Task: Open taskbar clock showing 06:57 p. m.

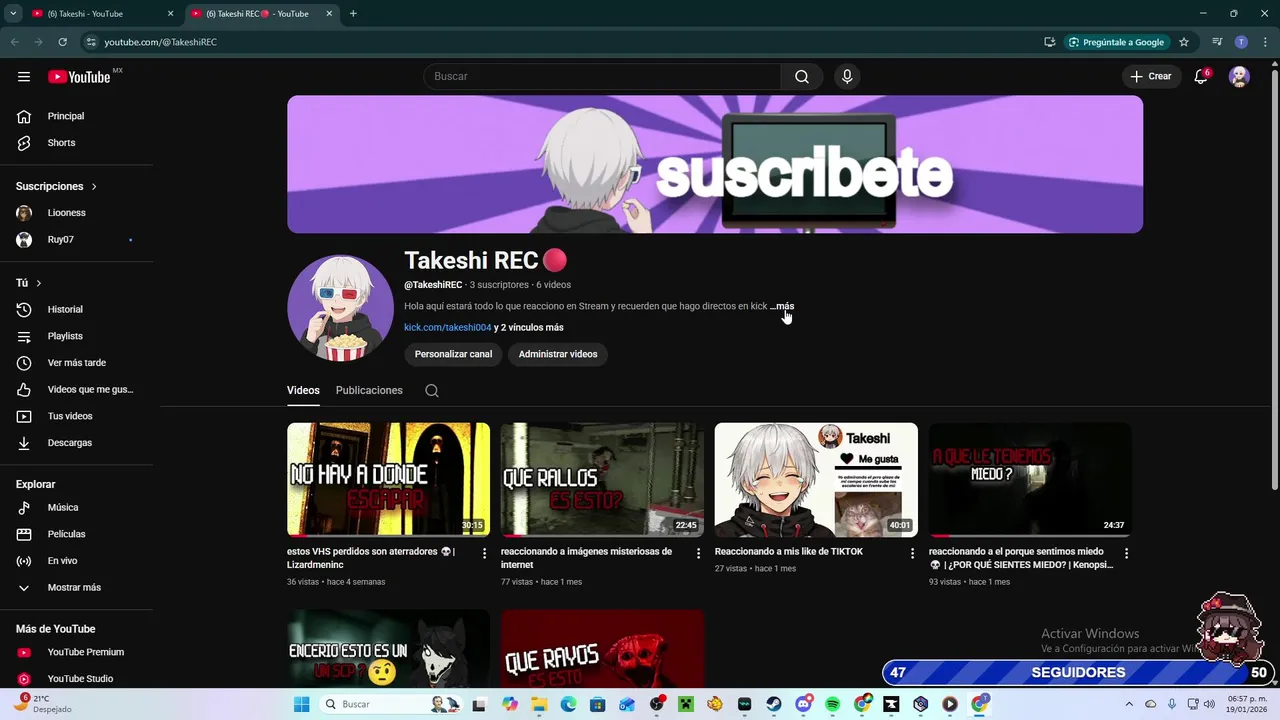Action: click(x=1246, y=704)
